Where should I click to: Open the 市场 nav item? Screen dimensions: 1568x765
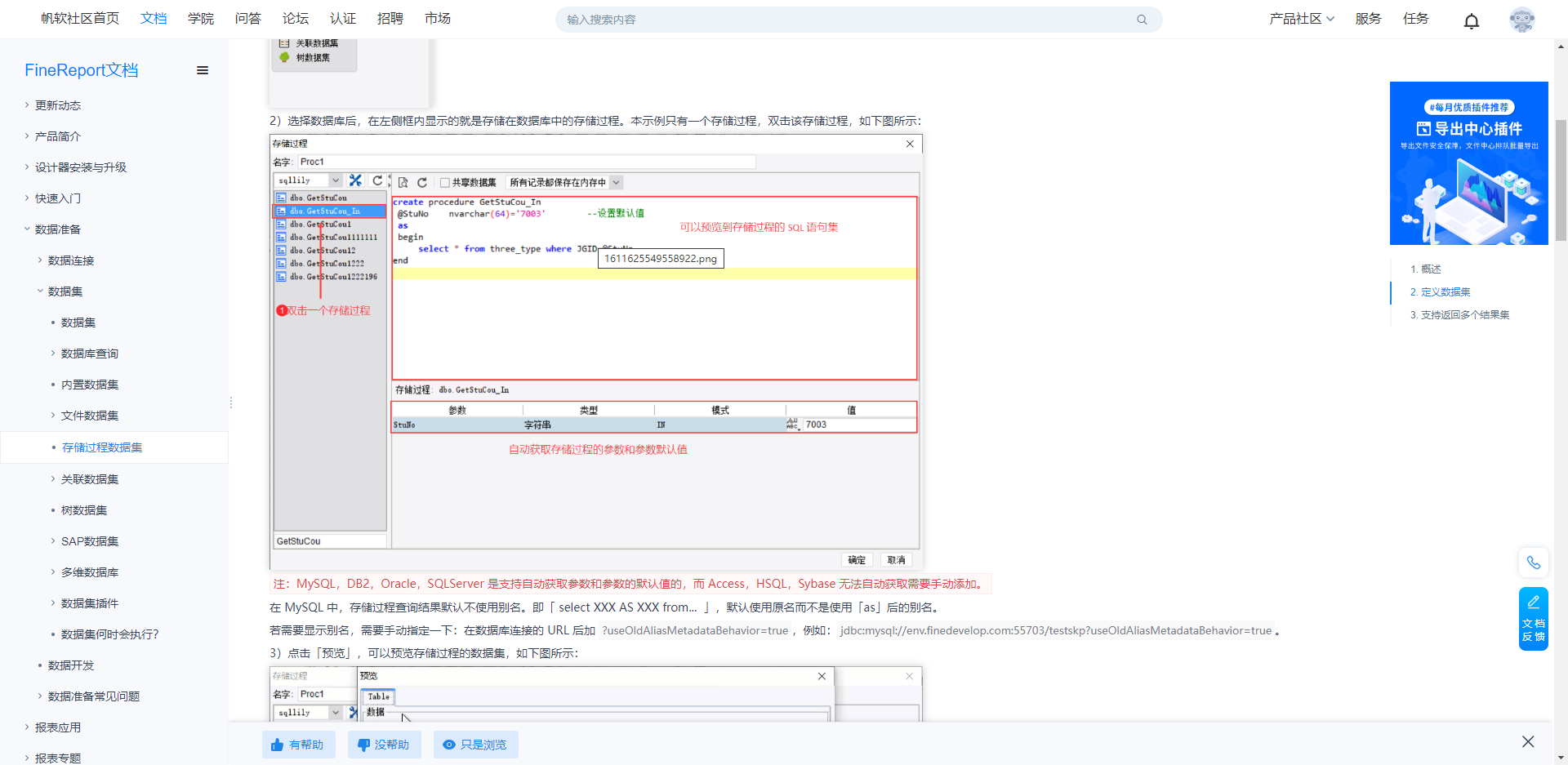tap(438, 19)
